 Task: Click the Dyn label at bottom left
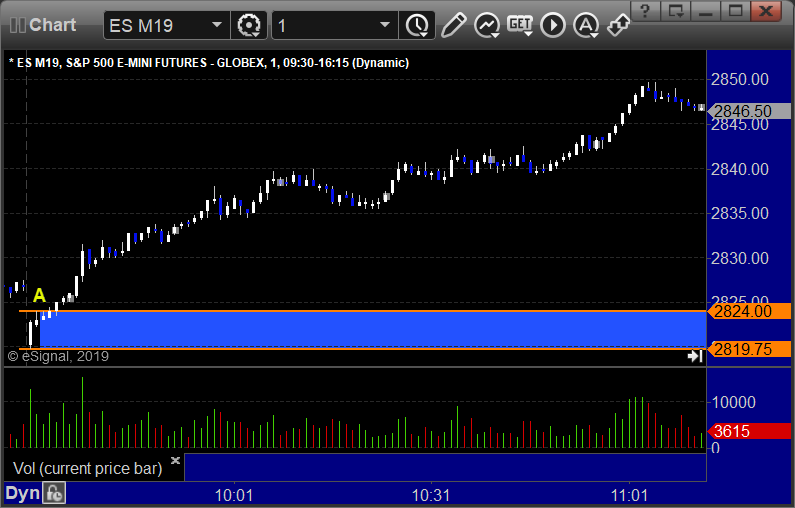pyautogui.click(x=22, y=493)
